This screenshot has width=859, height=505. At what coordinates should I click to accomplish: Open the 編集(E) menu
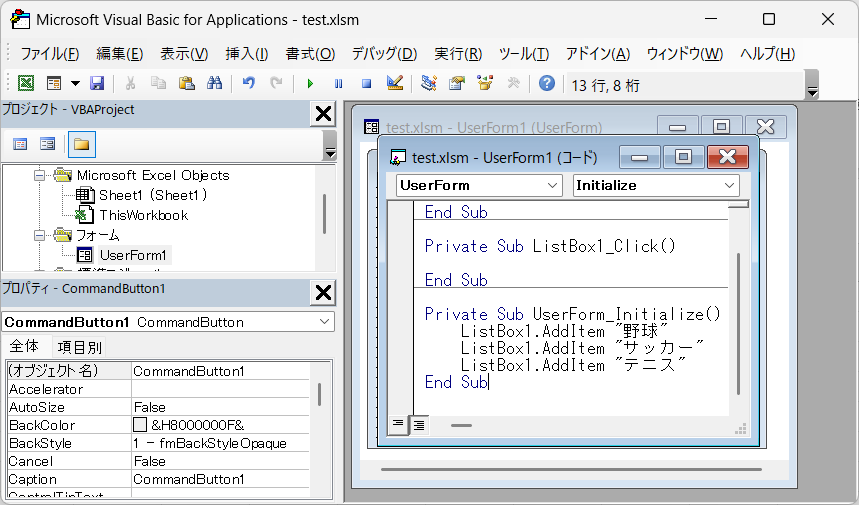tap(119, 54)
